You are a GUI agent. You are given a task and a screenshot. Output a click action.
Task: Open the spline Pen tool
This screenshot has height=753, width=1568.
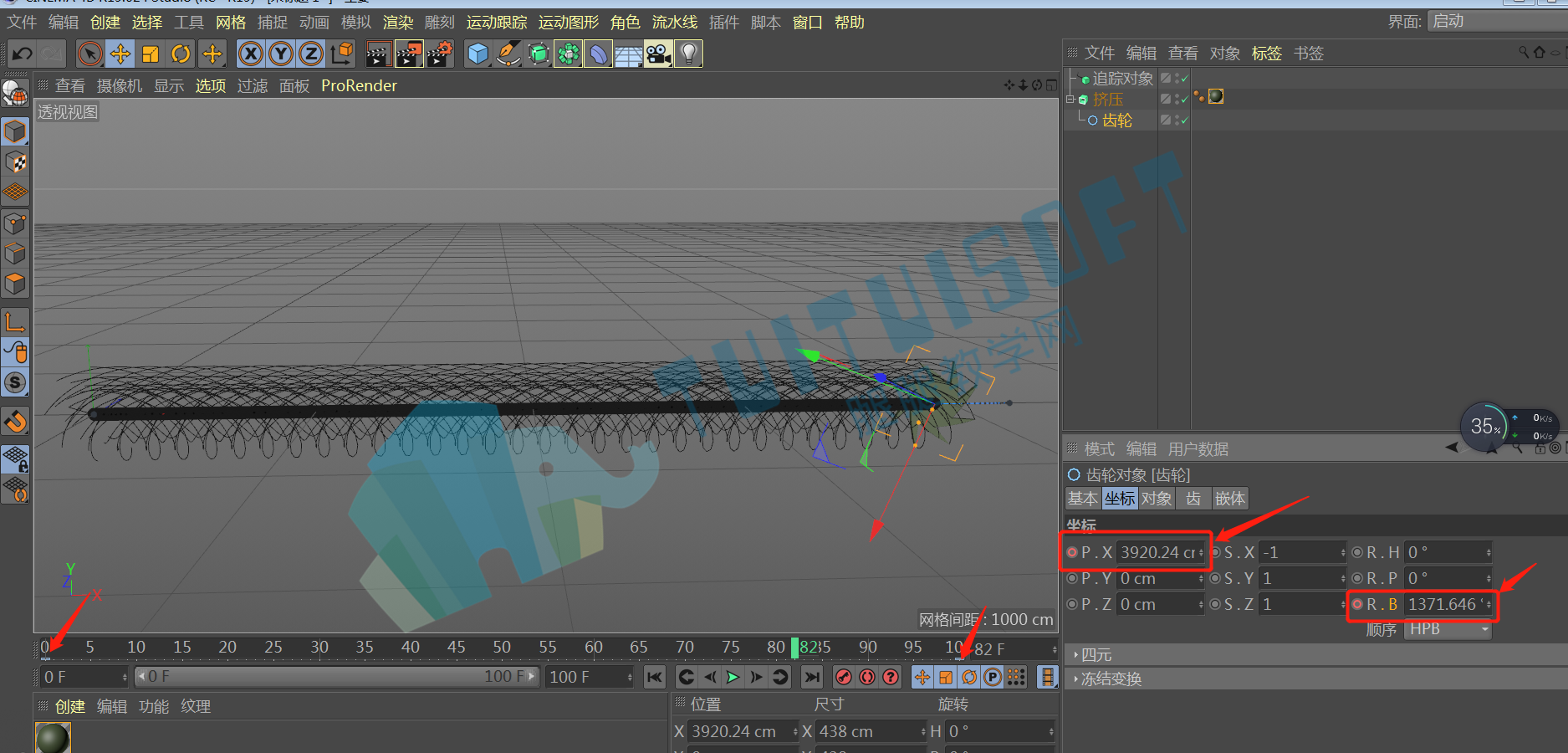coord(508,54)
